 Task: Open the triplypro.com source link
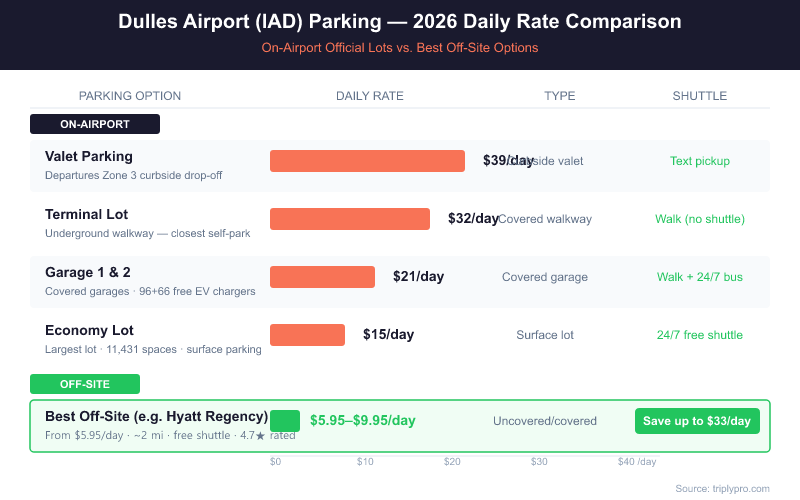(x=722, y=488)
